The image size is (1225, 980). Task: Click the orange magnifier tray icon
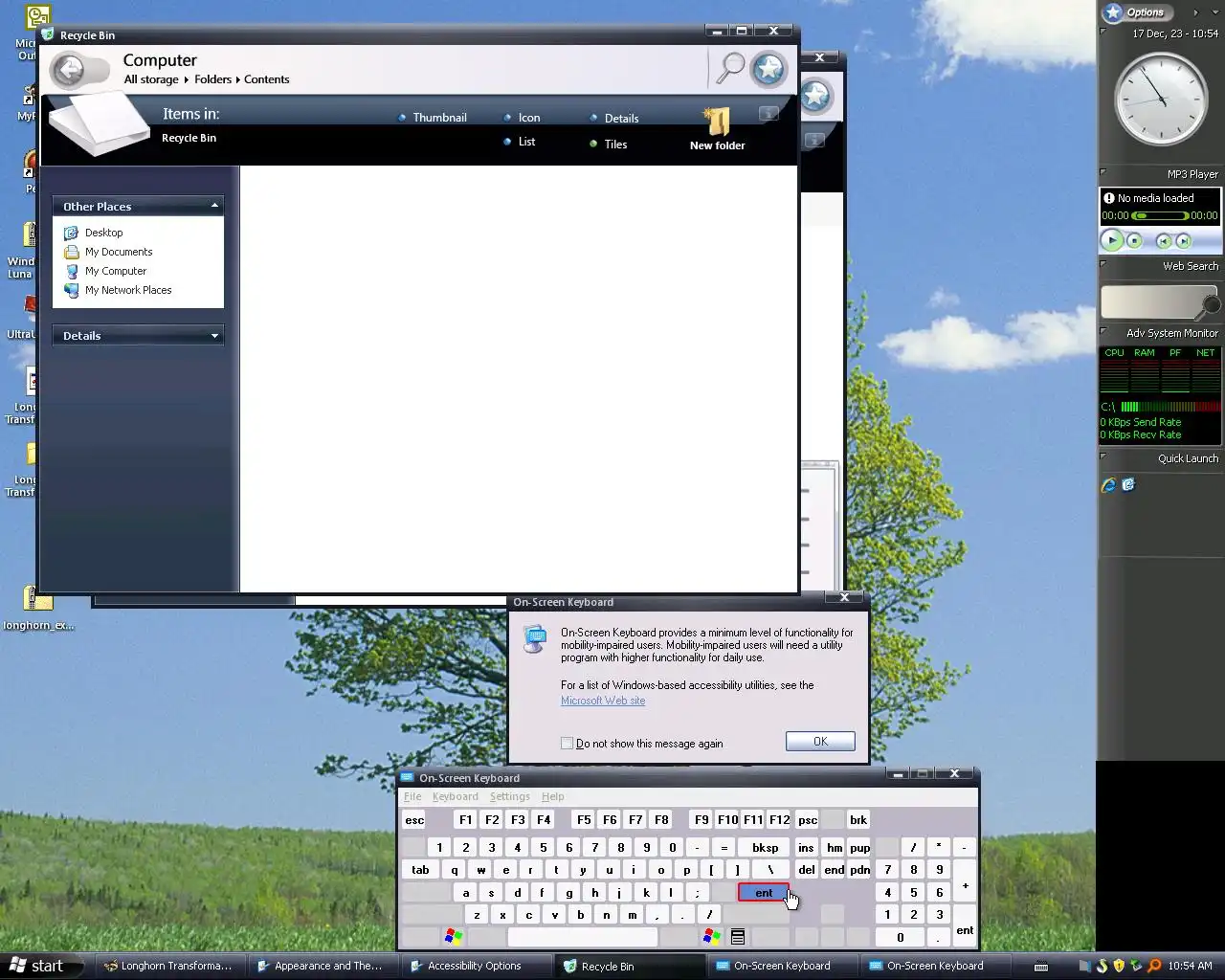click(1154, 966)
